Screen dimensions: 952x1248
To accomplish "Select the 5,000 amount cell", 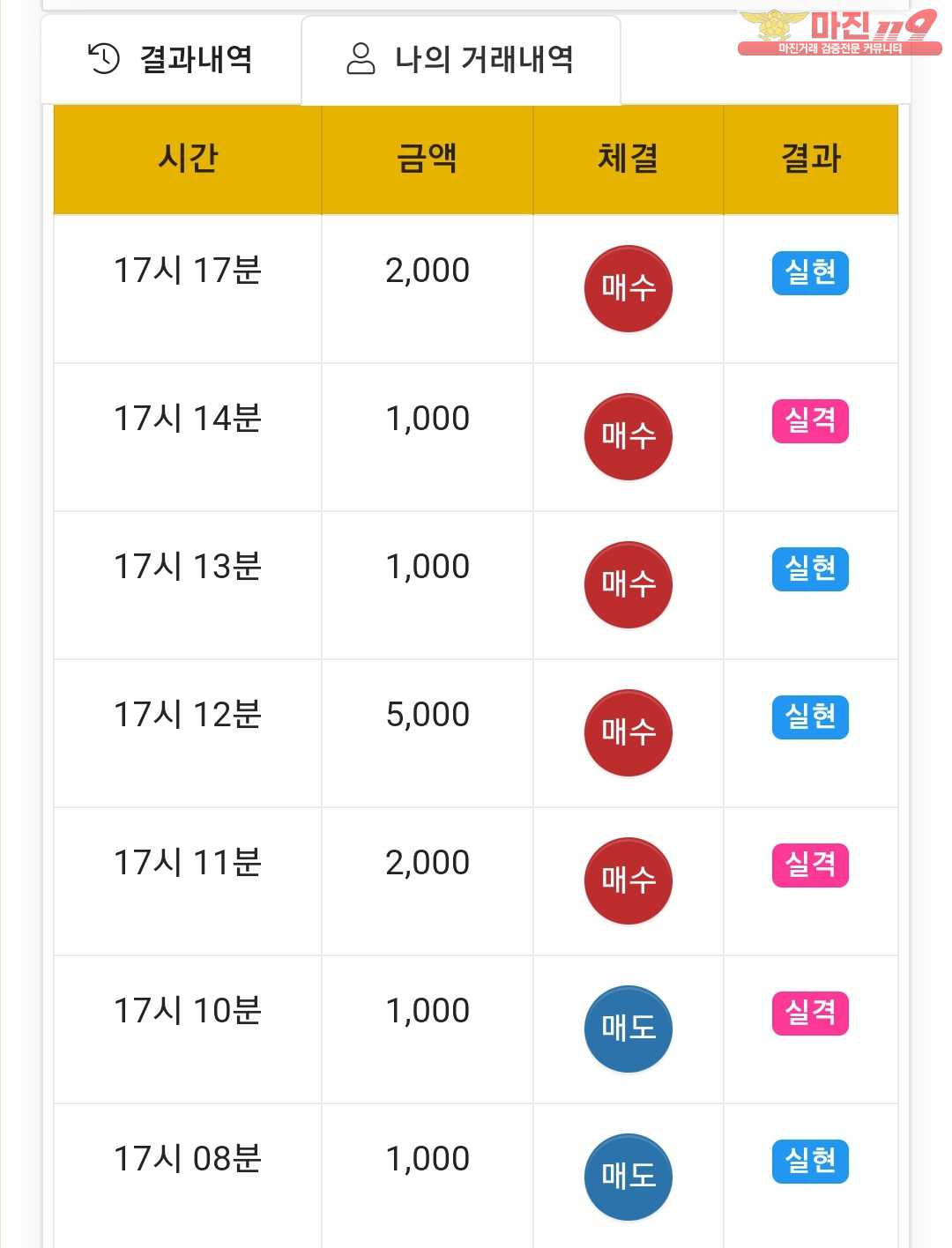I will [428, 715].
